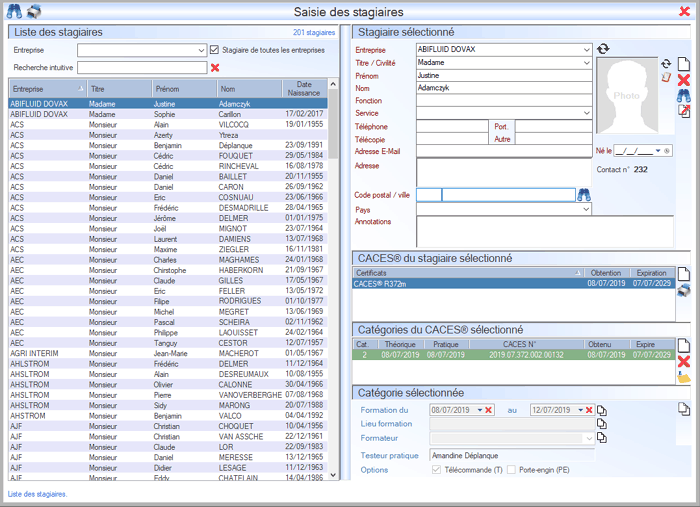Open the Pays dropdown
The height and width of the screenshot is (507, 700).
(x=586, y=209)
